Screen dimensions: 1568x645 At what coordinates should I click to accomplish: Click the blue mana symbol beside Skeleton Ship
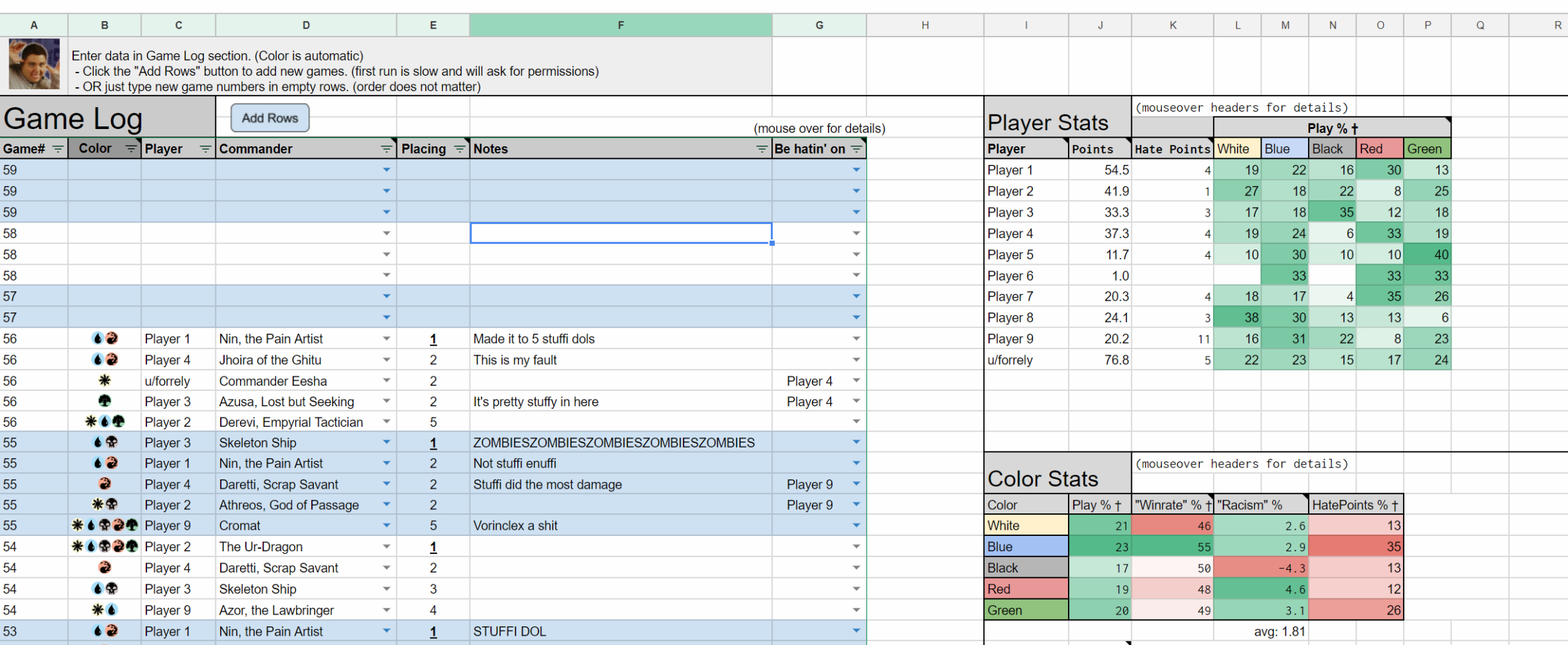pyautogui.click(x=98, y=442)
